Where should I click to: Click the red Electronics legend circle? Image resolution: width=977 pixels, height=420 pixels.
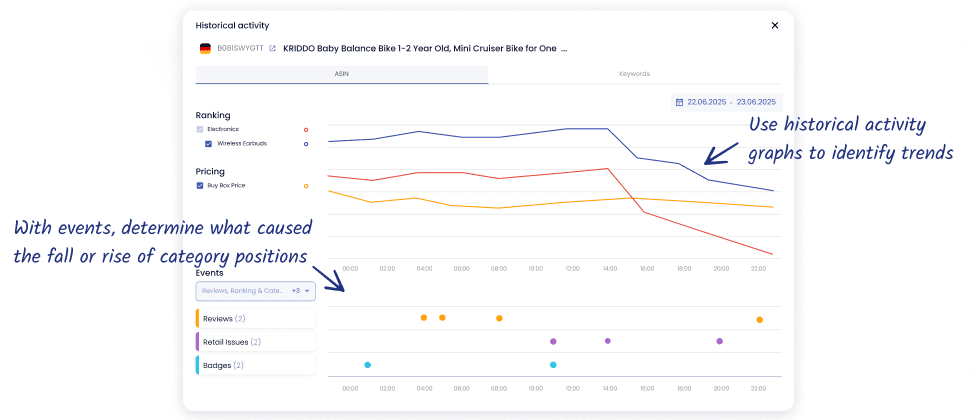click(x=305, y=129)
